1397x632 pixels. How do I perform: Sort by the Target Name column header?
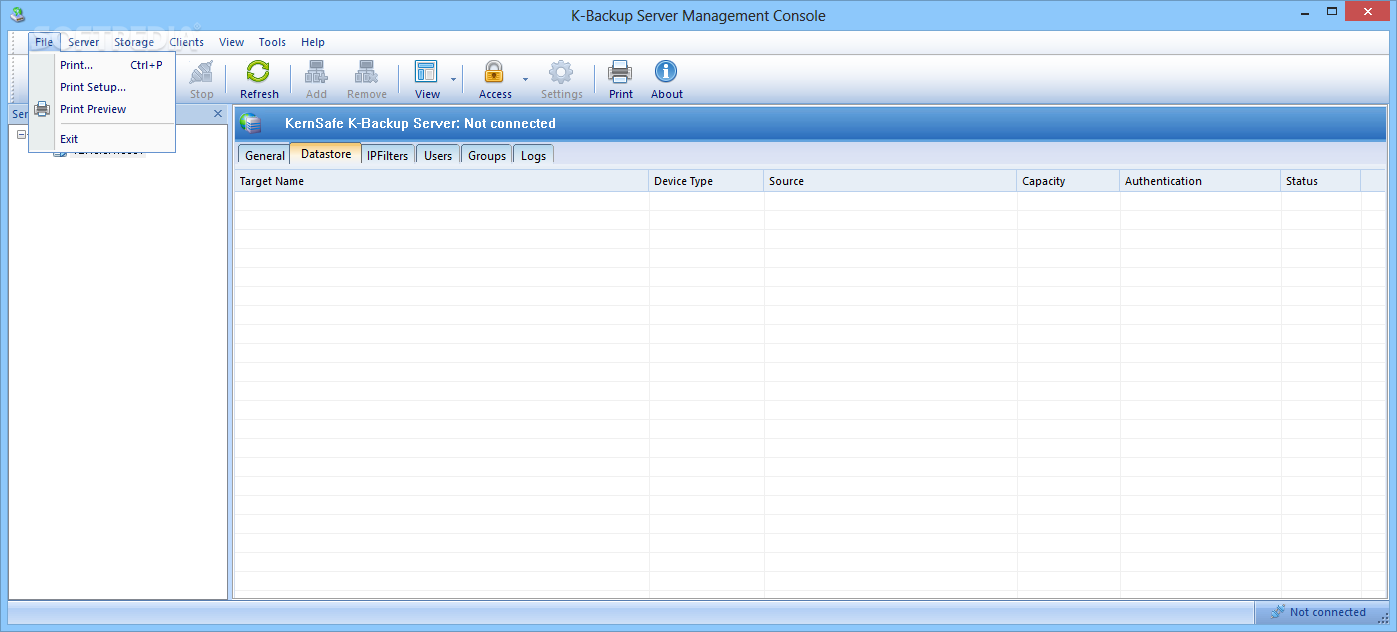(442, 181)
